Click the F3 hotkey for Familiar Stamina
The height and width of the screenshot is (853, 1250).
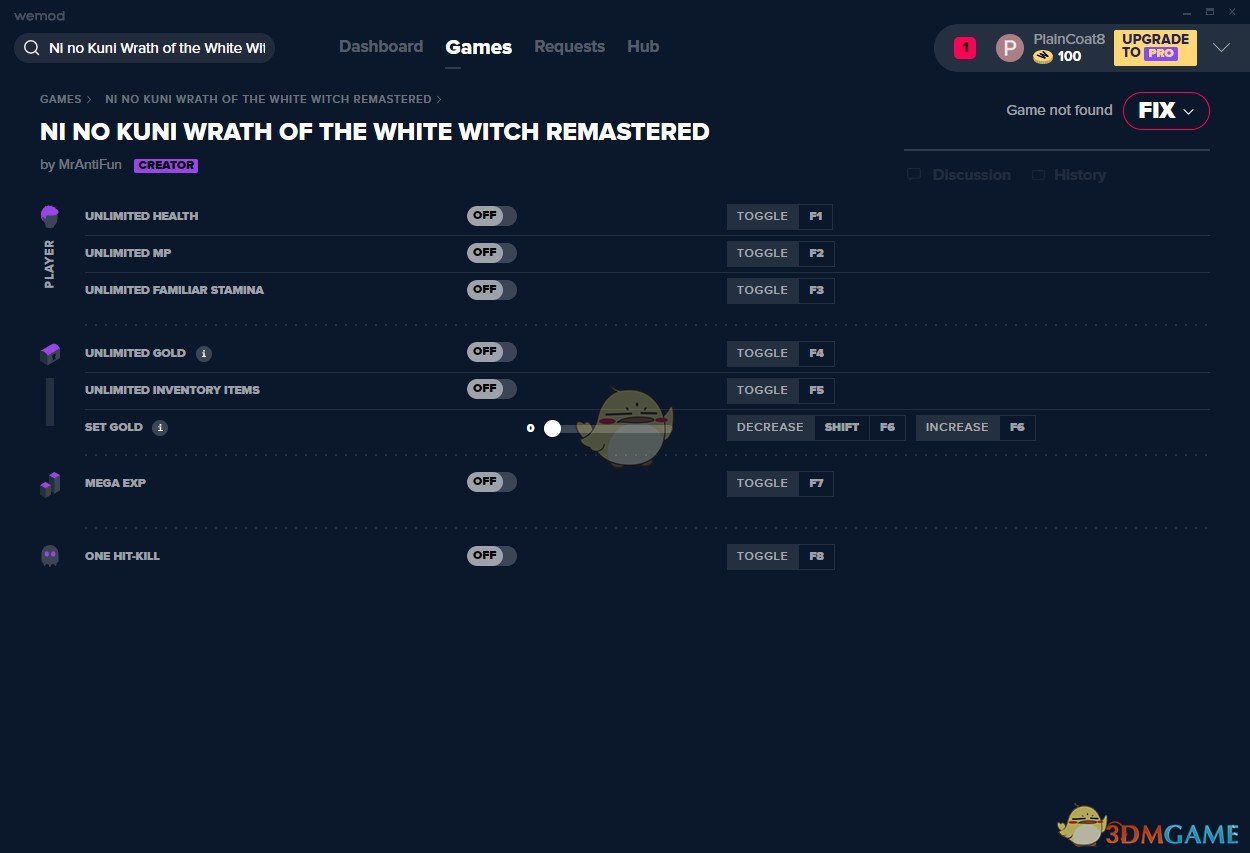coord(817,291)
